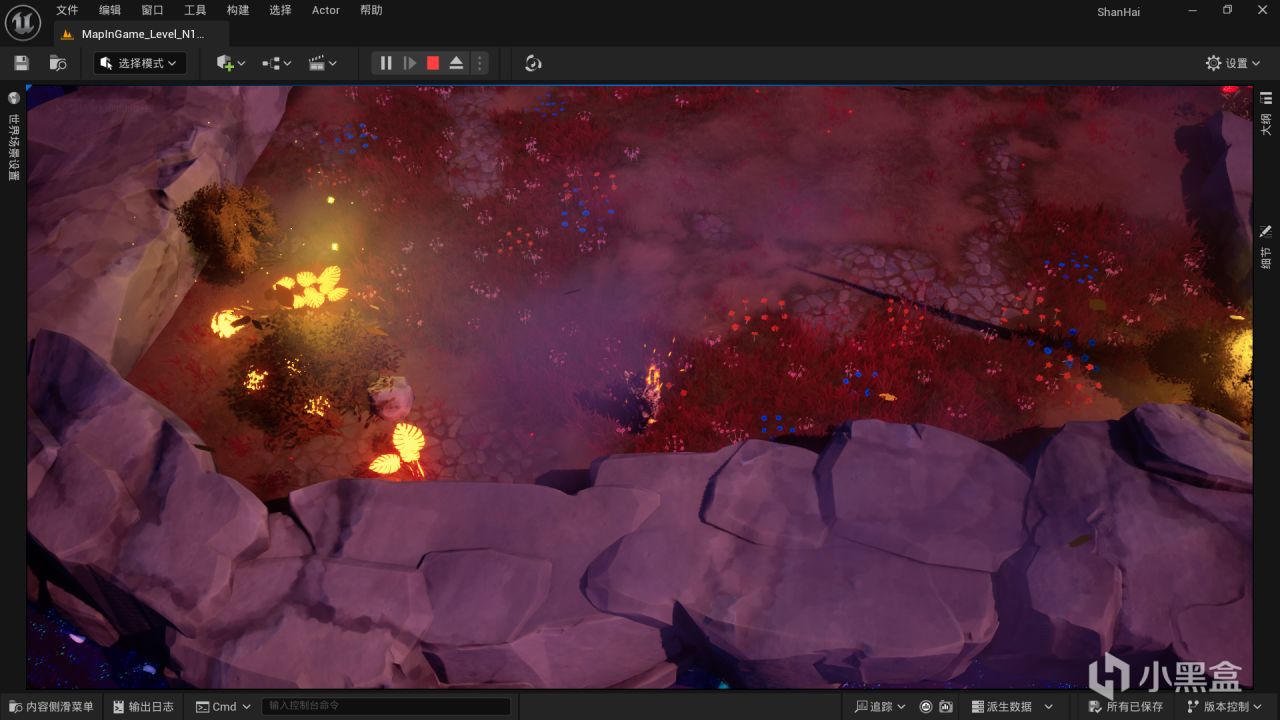The height and width of the screenshot is (720, 1280).
Task: Open play options three-dot menu
Action: point(479,63)
